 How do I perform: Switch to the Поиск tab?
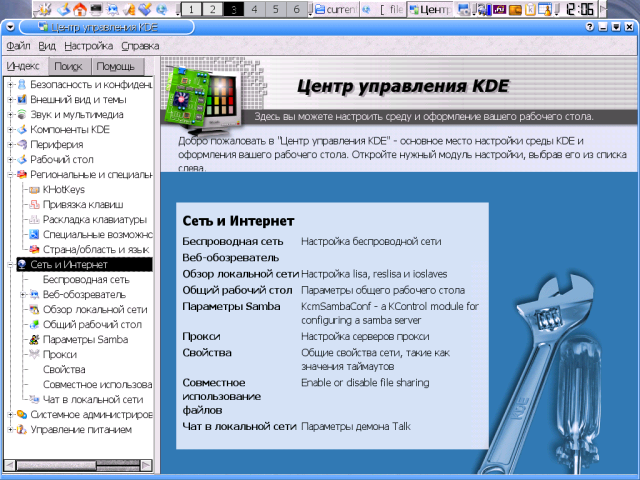(x=68, y=66)
